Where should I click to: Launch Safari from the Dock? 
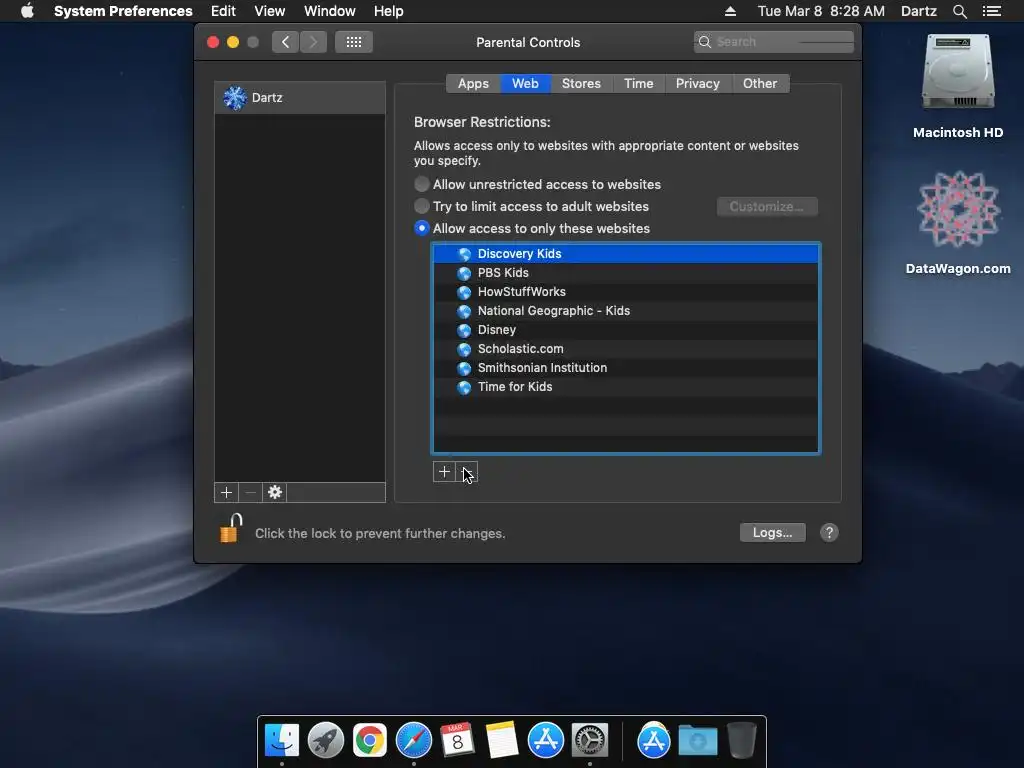tap(414, 740)
